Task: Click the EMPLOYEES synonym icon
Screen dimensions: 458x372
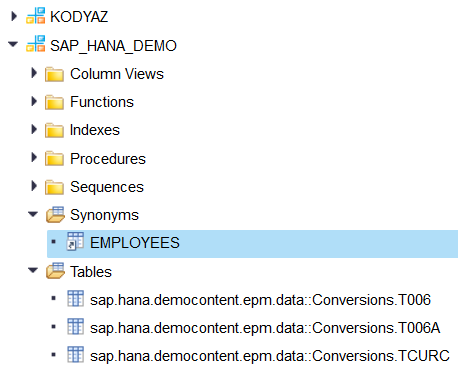Action: coord(75,241)
